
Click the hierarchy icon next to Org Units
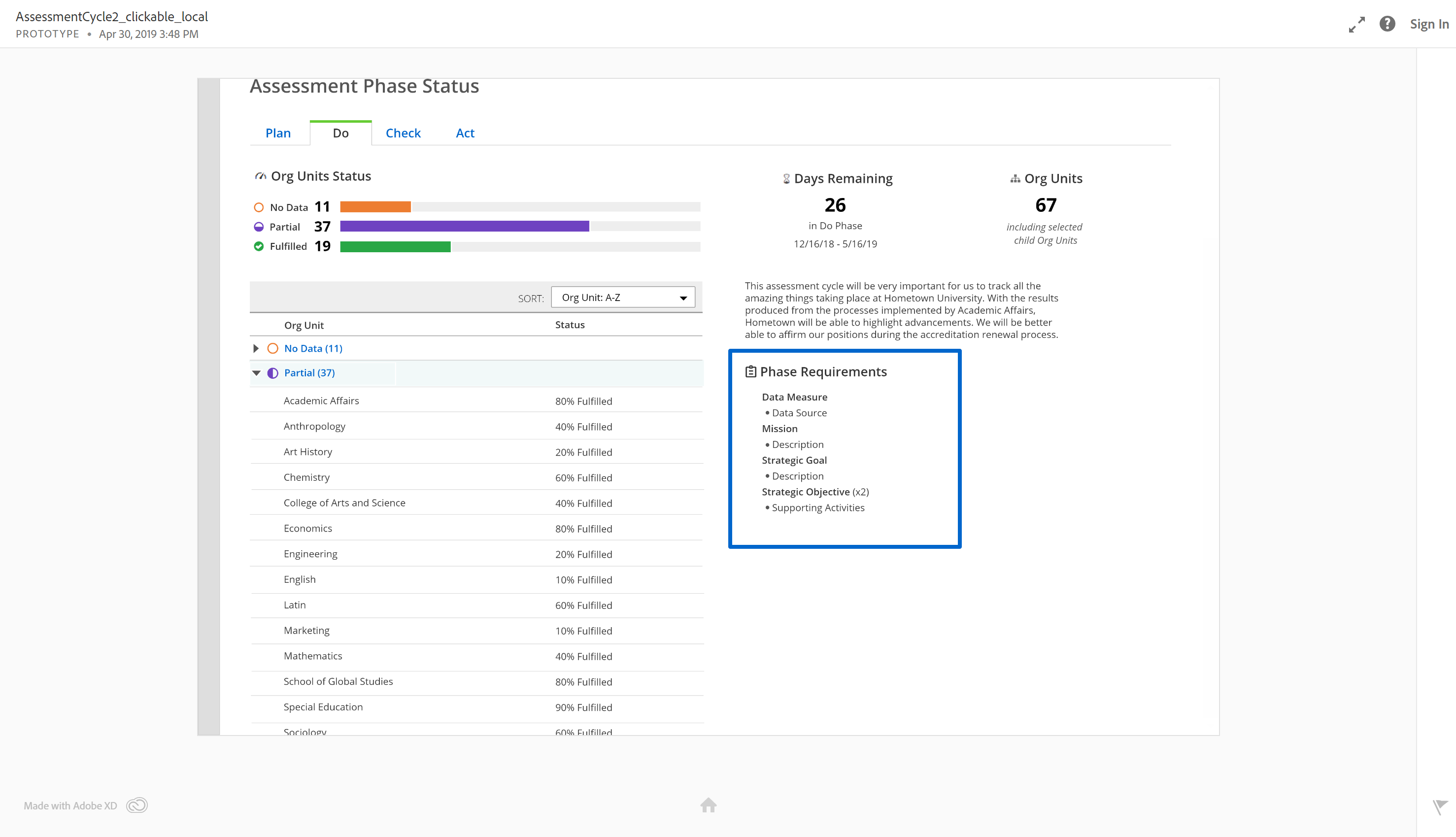tap(1015, 179)
